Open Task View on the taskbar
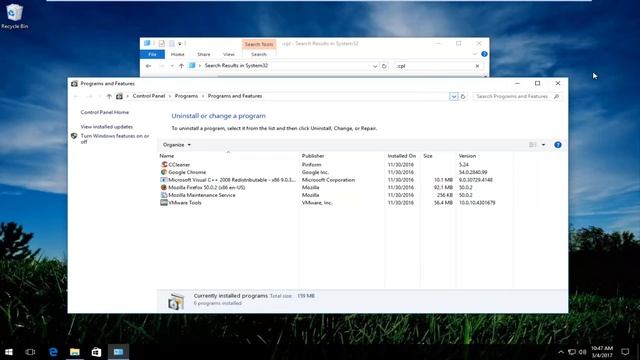This screenshot has height=360, width=640. point(30,352)
